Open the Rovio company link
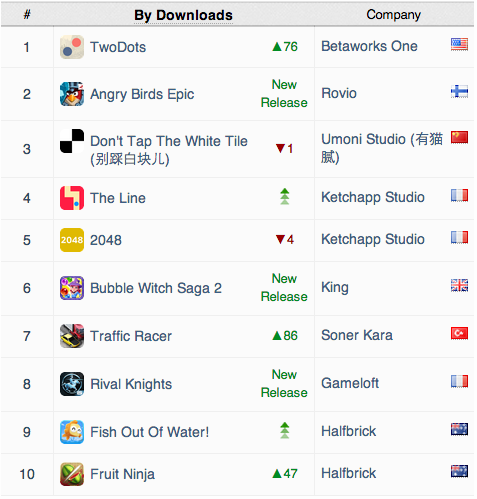477x499 pixels. tap(339, 93)
